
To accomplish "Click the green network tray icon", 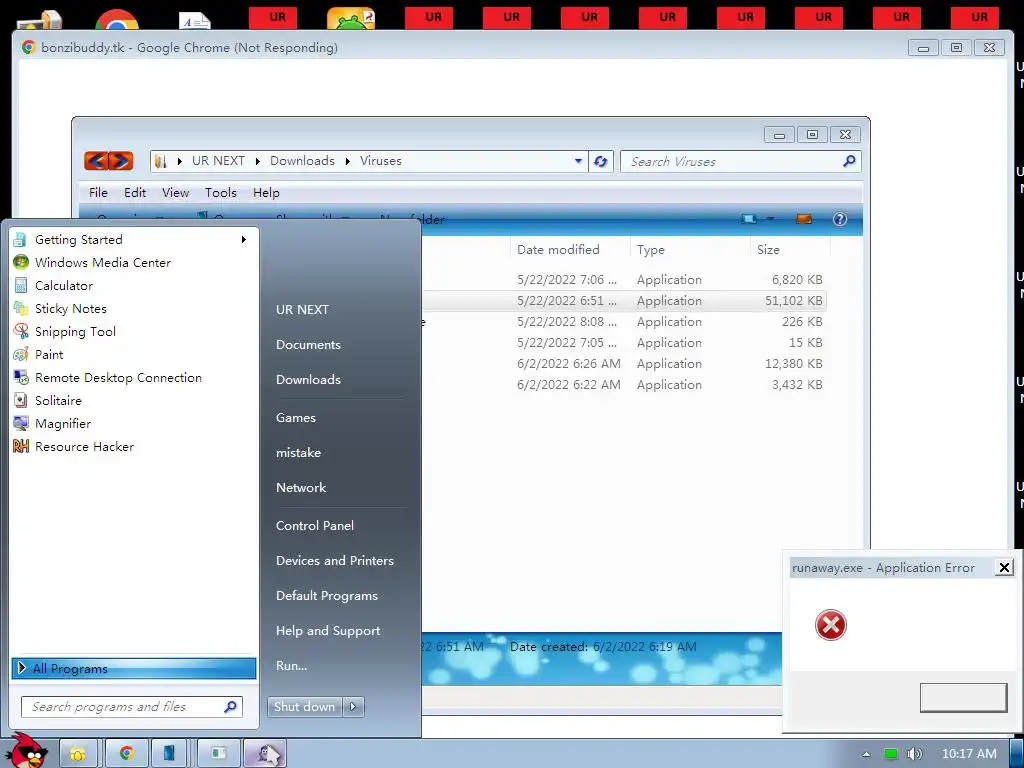I will pos(891,754).
